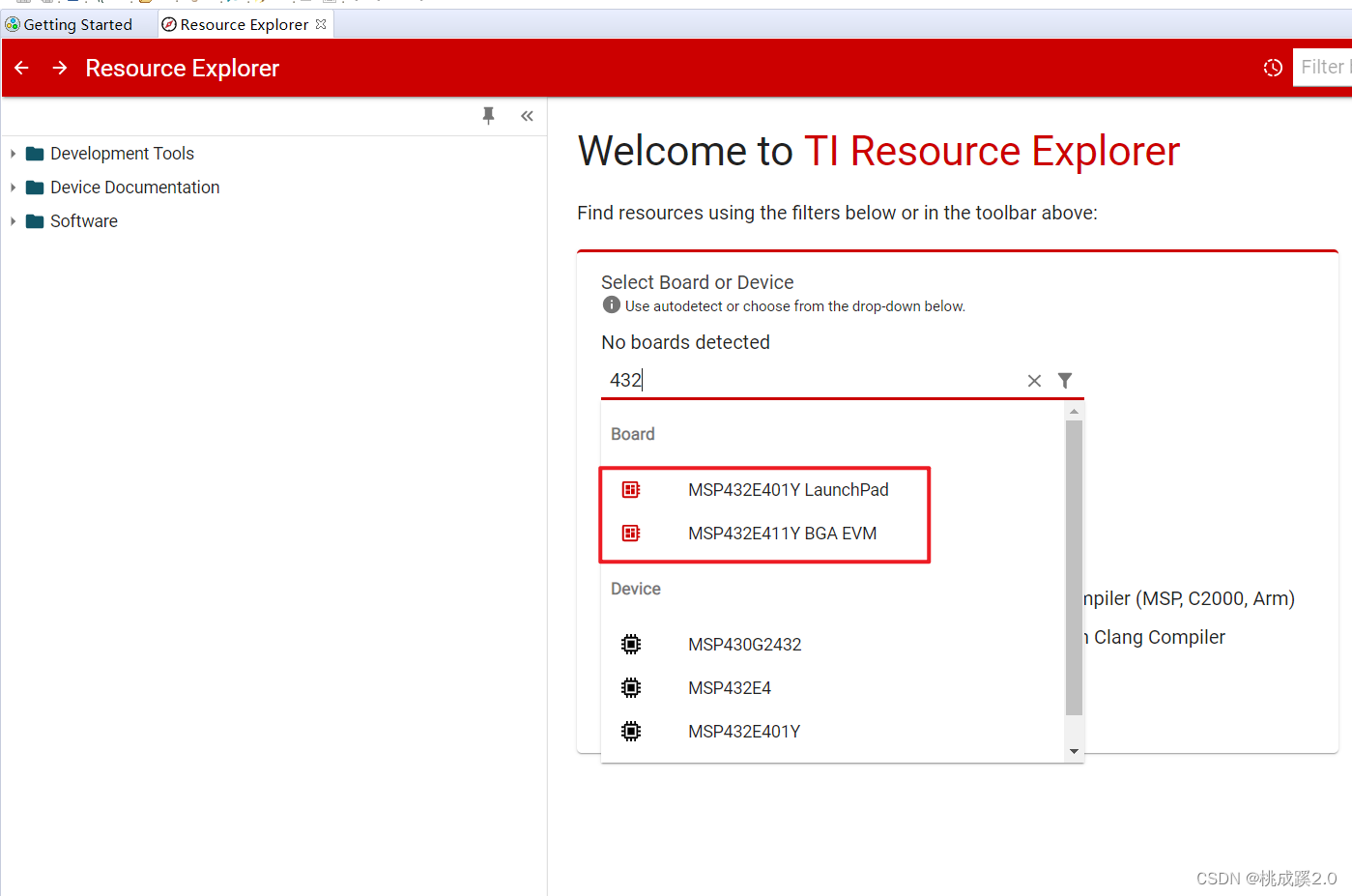Go forward with the right arrow icon
Viewport: 1352px width, 896px height.
[x=60, y=68]
